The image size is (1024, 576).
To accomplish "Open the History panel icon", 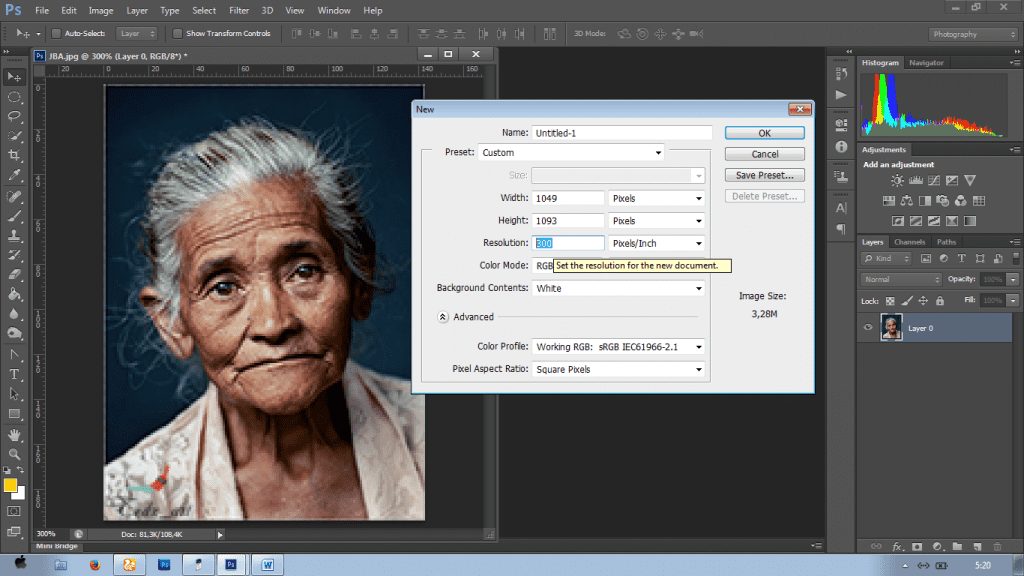I will [840, 74].
